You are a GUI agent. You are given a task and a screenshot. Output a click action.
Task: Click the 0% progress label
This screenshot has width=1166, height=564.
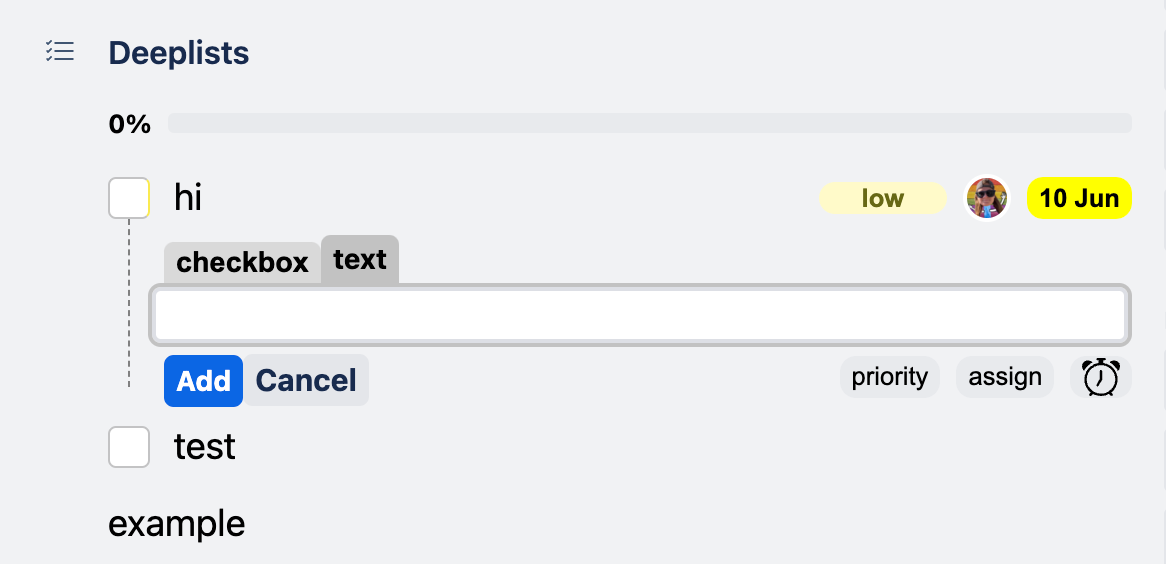pos(129,124)
